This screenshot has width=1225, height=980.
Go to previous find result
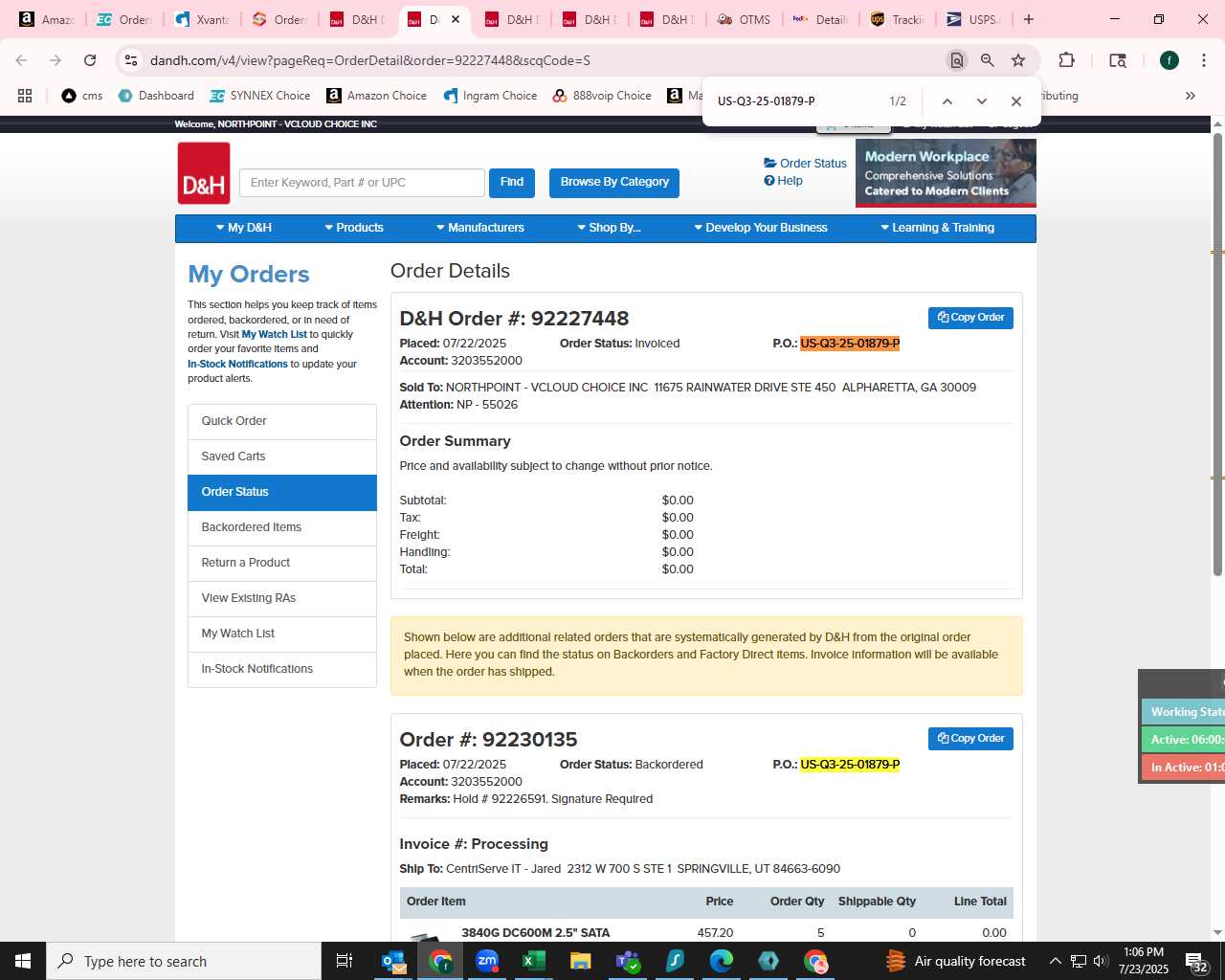(x=947, y=101)
